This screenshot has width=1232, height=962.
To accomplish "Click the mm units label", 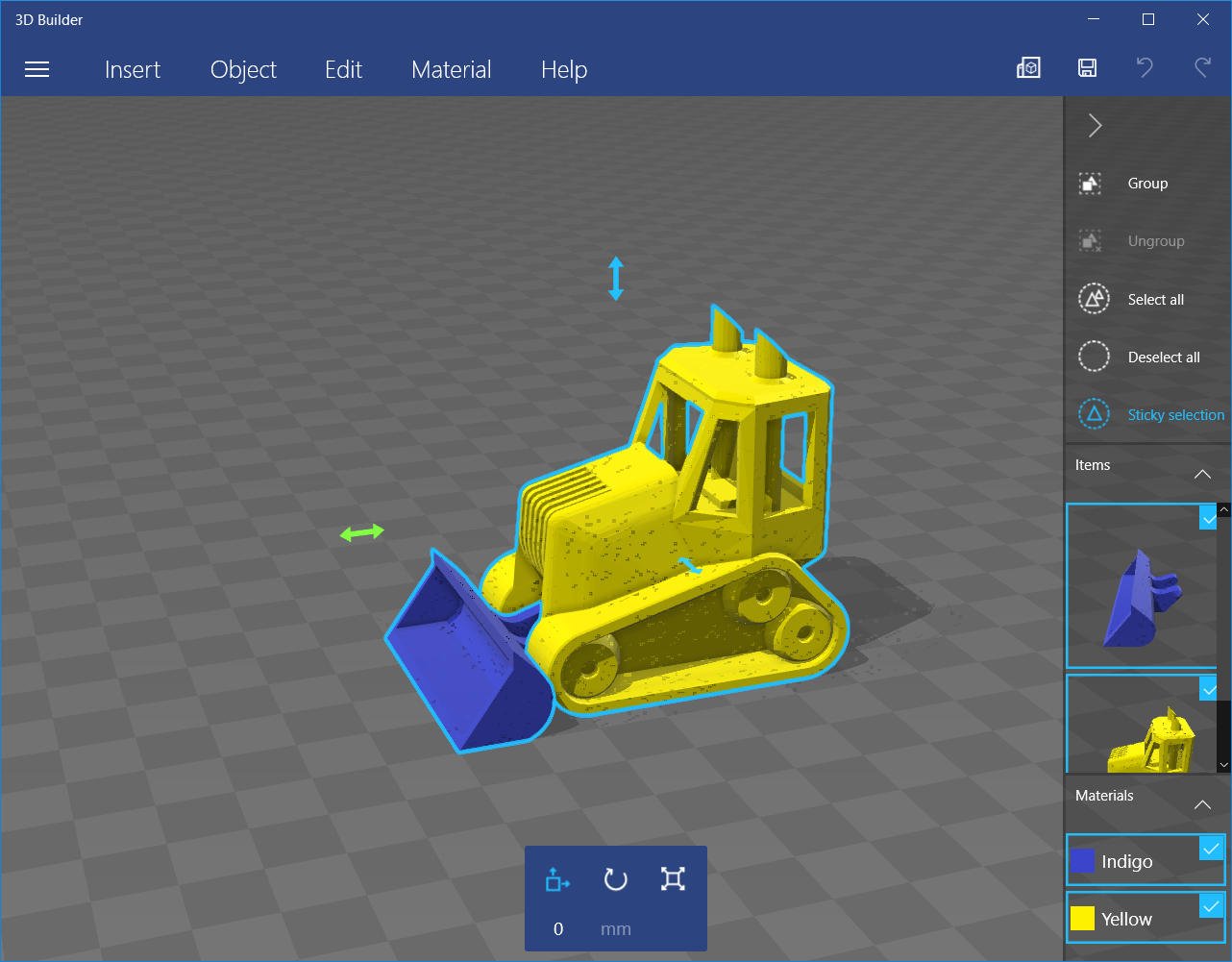I will (616, 929).
